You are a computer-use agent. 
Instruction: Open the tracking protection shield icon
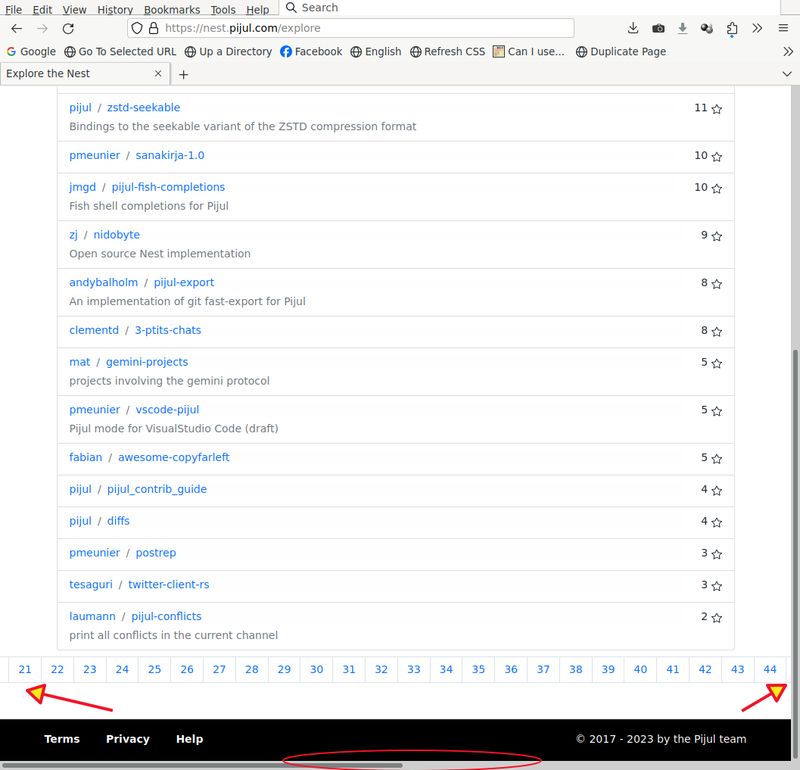pyautogui.click(x=137, y=28)
